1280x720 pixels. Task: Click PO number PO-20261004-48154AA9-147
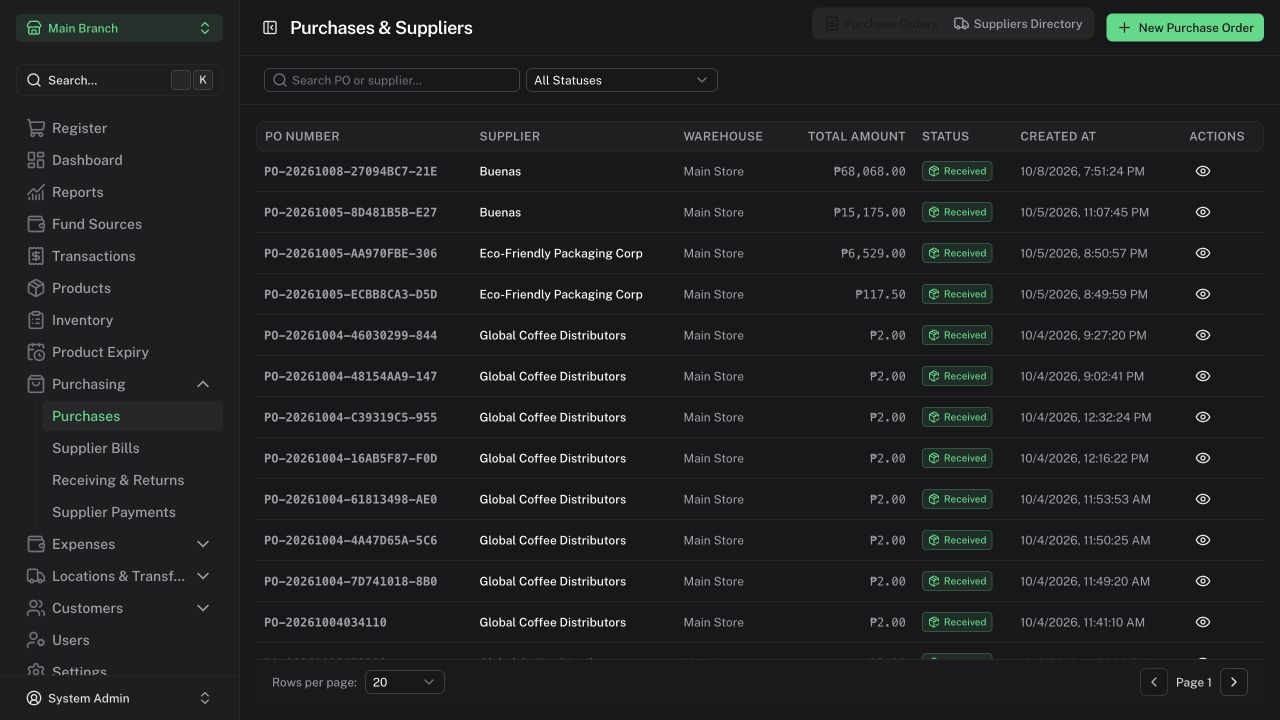click(x=351, y=376)
